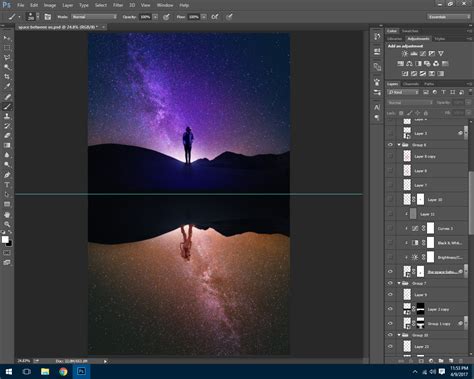The width and height of the screenshot is (474, 379).
Task: Select the Rectangular Marquee tool
Action: click(x=7, y=48)
